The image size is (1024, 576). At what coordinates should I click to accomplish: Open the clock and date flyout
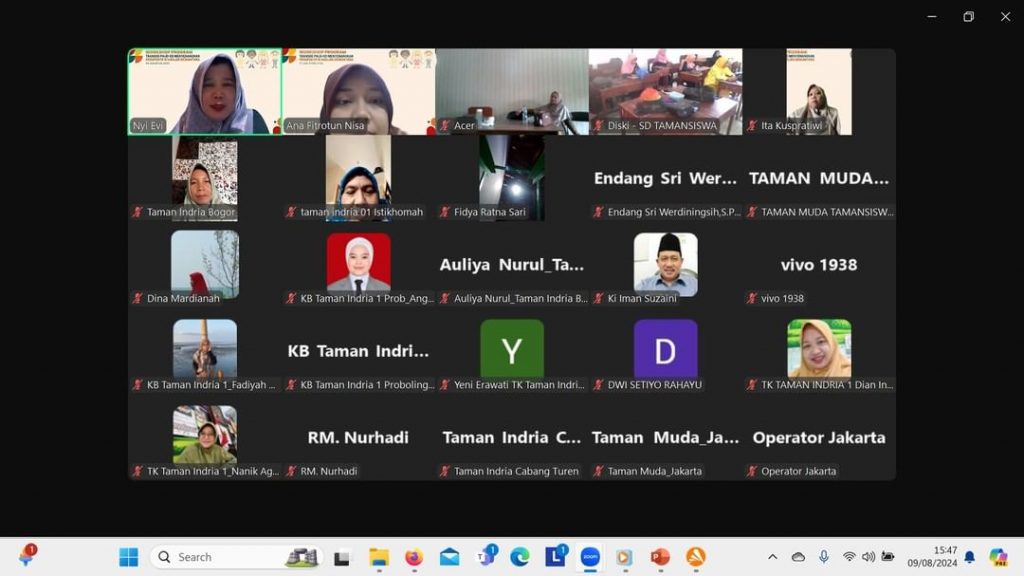(945, 557)
